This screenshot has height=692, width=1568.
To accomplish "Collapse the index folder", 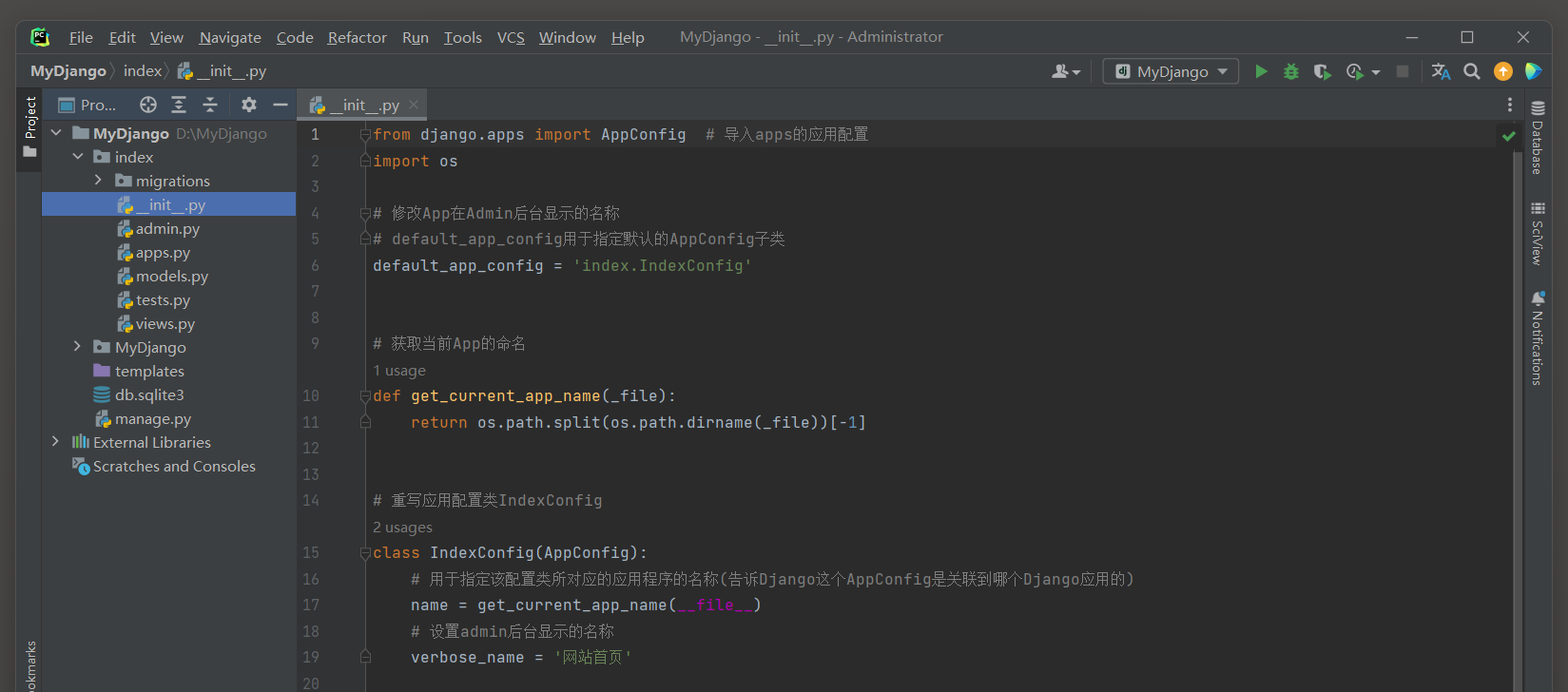I will pos(78,157).
